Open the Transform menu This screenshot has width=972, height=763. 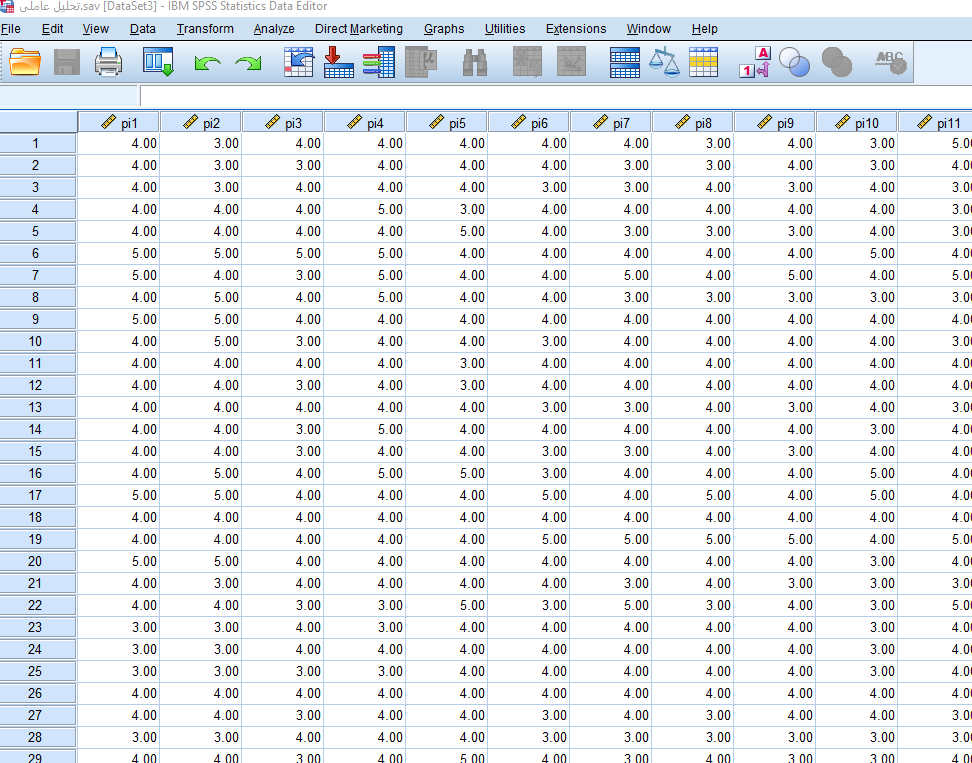205,29
